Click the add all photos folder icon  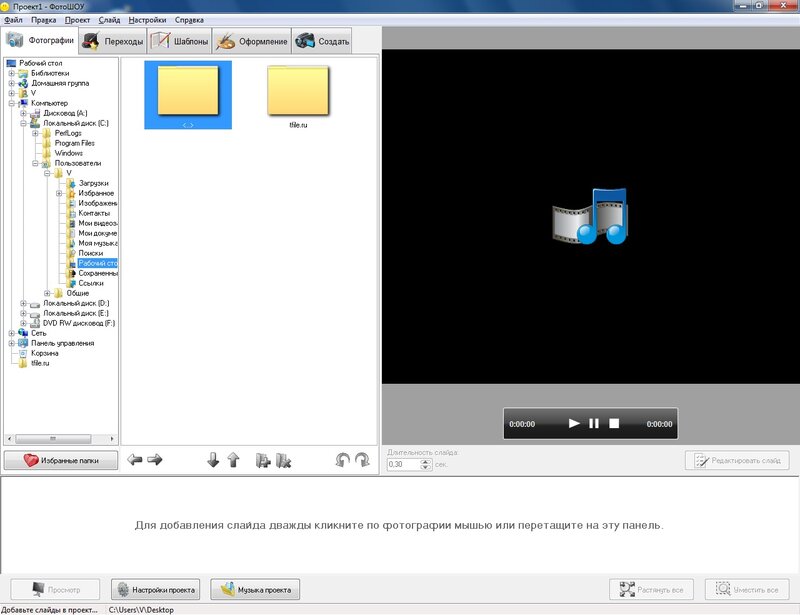click(263, 460)
